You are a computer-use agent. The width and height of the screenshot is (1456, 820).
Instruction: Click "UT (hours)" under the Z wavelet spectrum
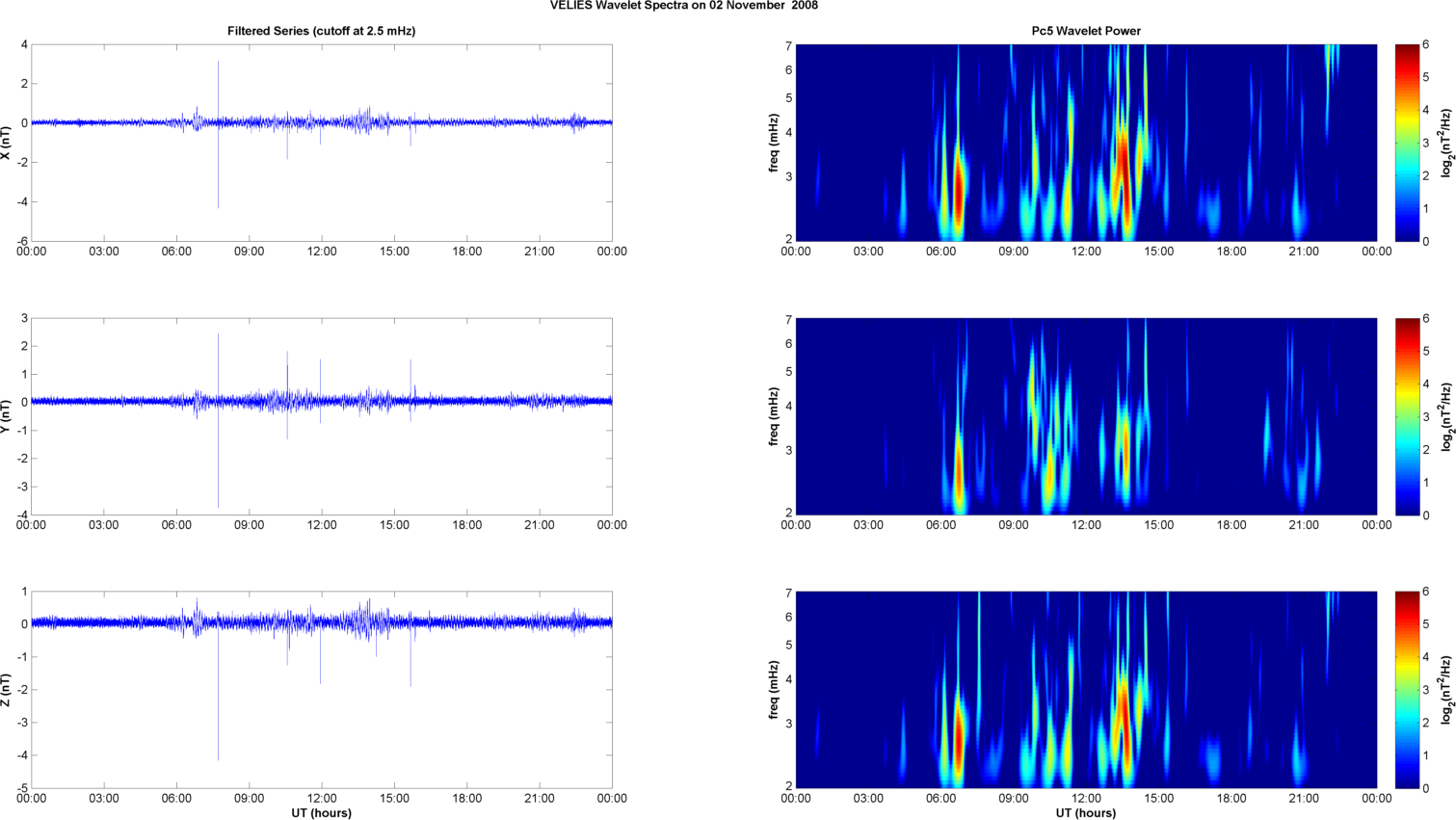(x=1086, y=813)
